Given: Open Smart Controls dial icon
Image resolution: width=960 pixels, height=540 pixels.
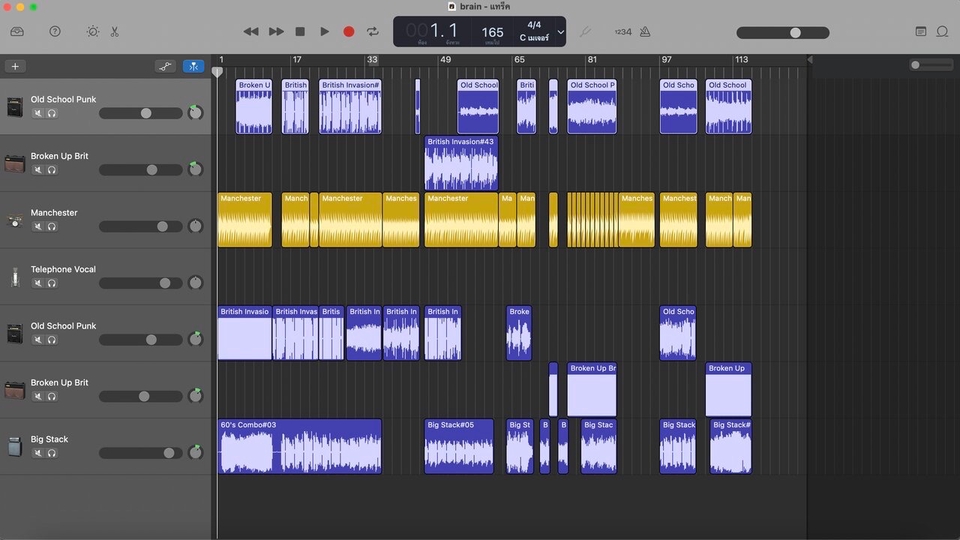Looking at the screenshot, I should 92,31.
